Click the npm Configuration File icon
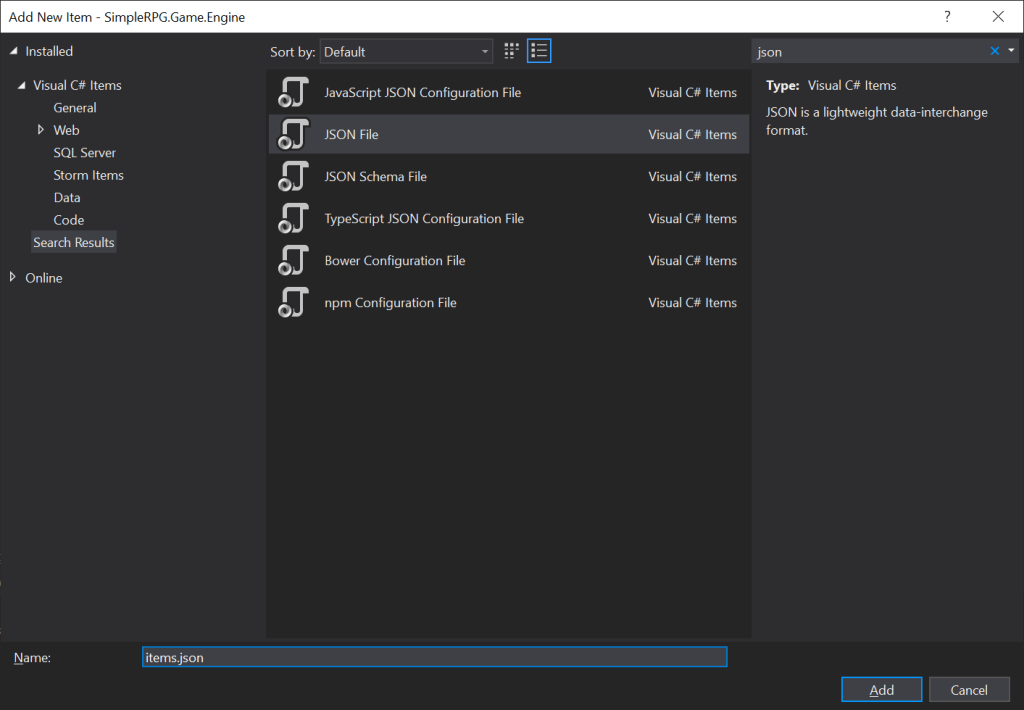The height and width of the screenshot is (710, 1024). pyautogui.click(x=292, y=302)
